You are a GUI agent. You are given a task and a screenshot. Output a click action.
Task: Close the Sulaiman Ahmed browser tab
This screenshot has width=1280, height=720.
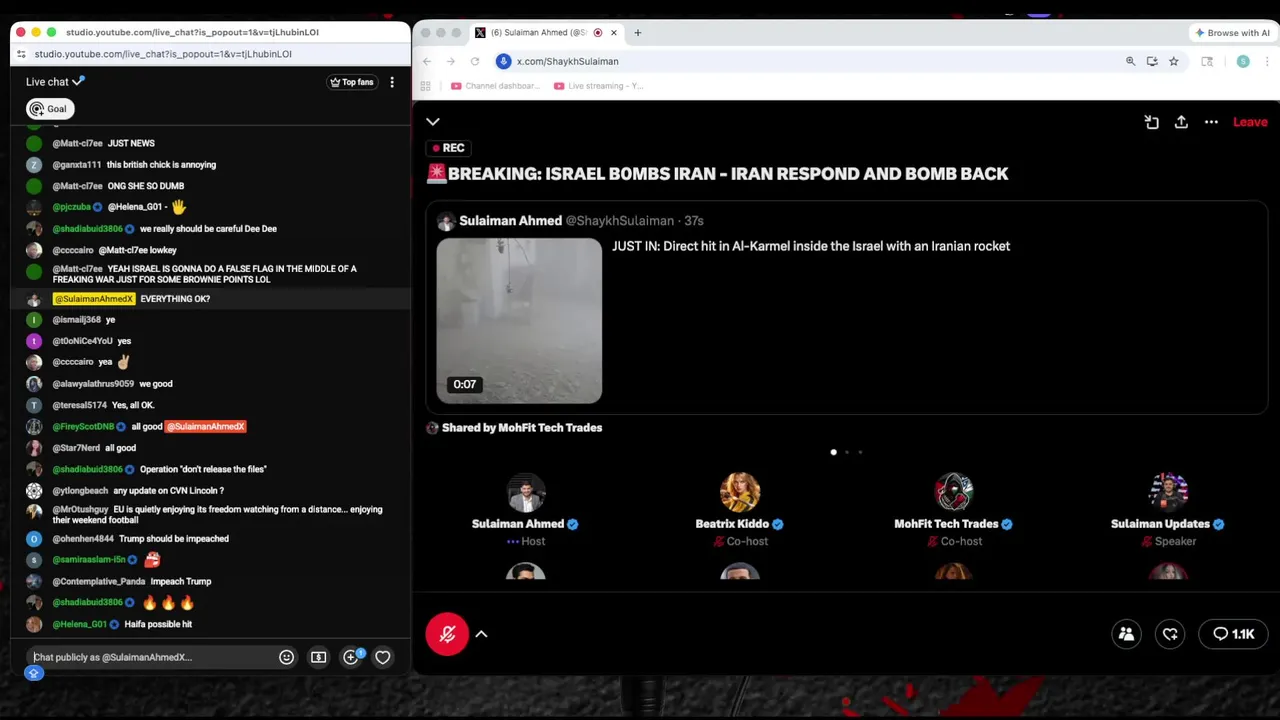(614, 33)
